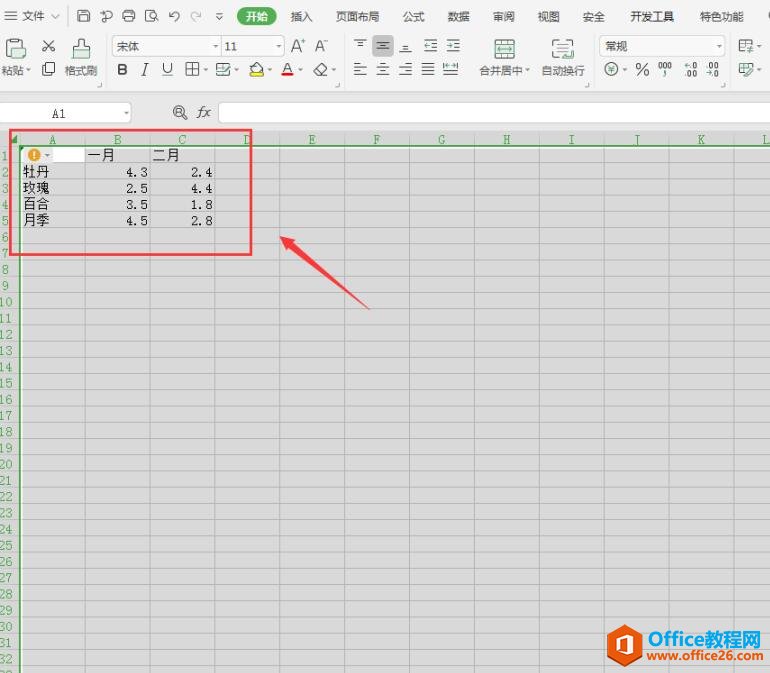
Task: Align text to top
Action: click(x=360, y=46)
